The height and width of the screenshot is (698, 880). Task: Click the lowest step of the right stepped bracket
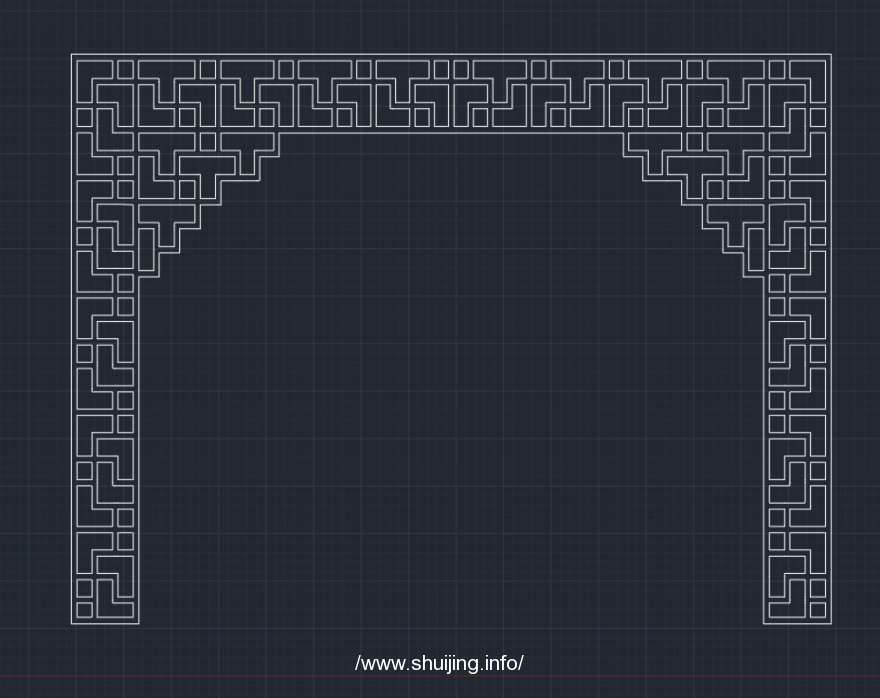753,277
